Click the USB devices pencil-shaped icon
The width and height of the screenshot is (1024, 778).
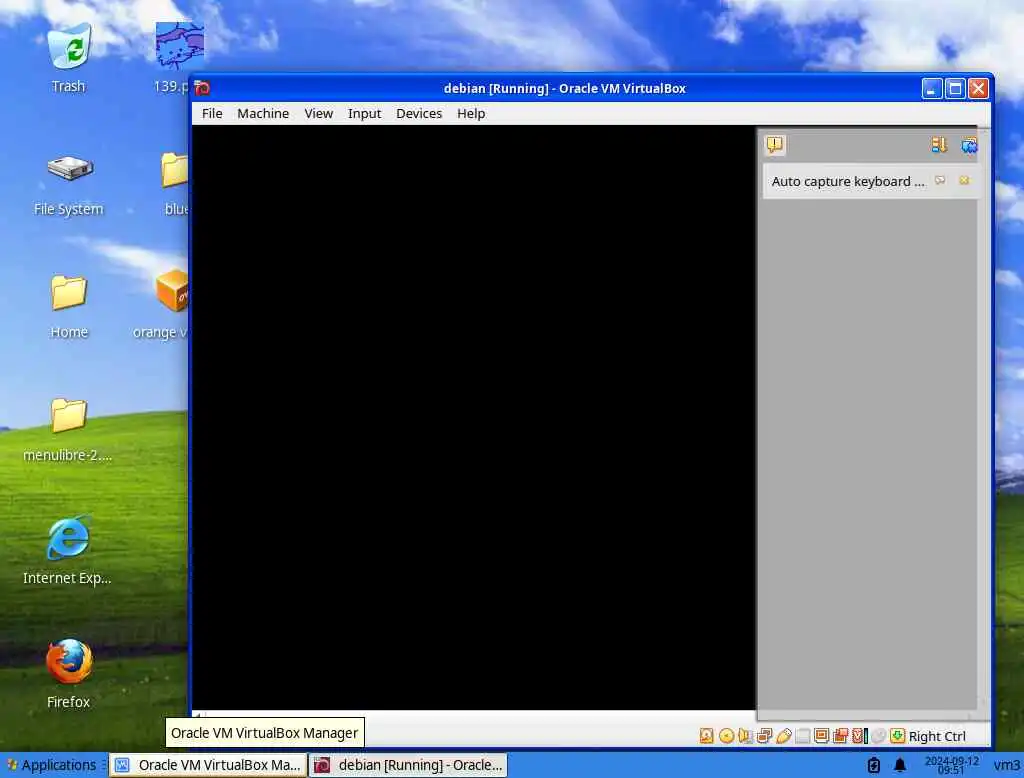tap(784, 736)
